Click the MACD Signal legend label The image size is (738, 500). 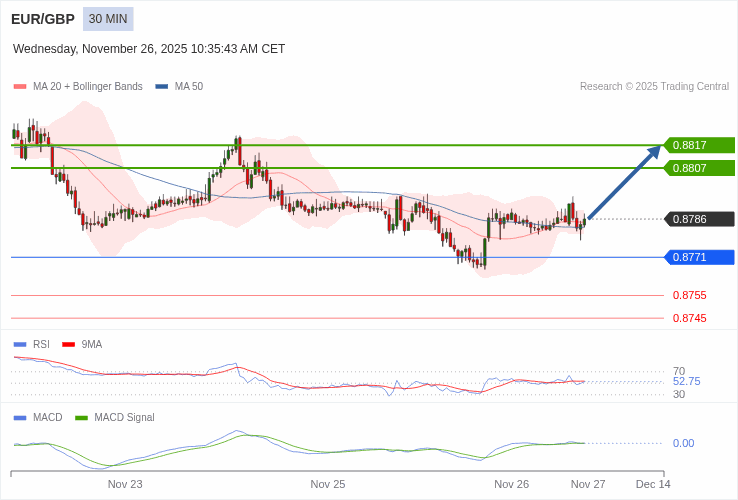point(124,418)
